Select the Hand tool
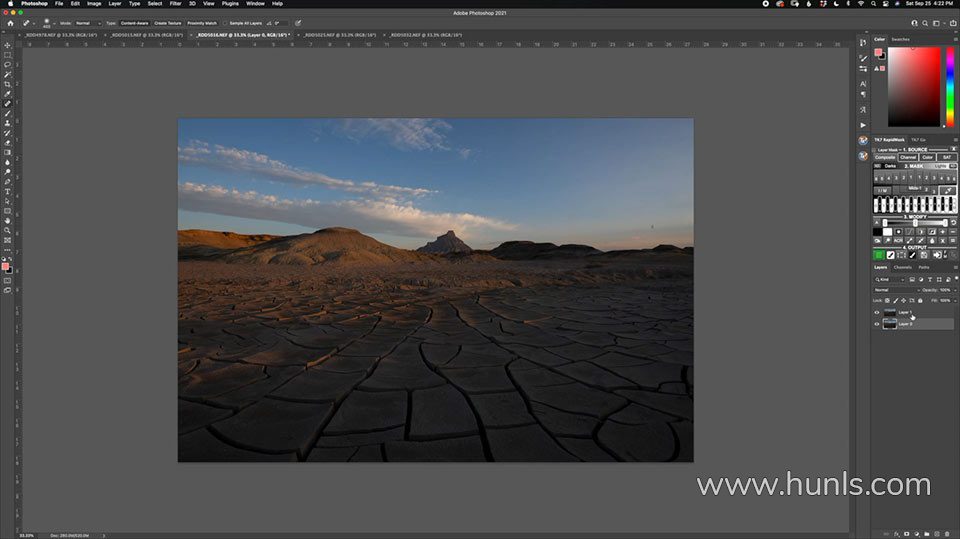The width and height of the screenshot is (960, 539). 8,220
